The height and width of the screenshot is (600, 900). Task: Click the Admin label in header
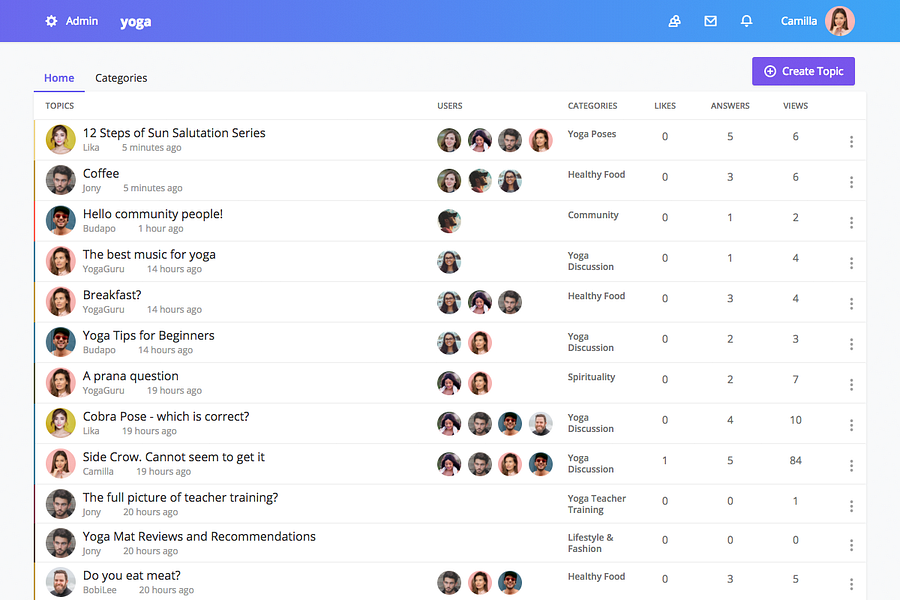(82, 21)
